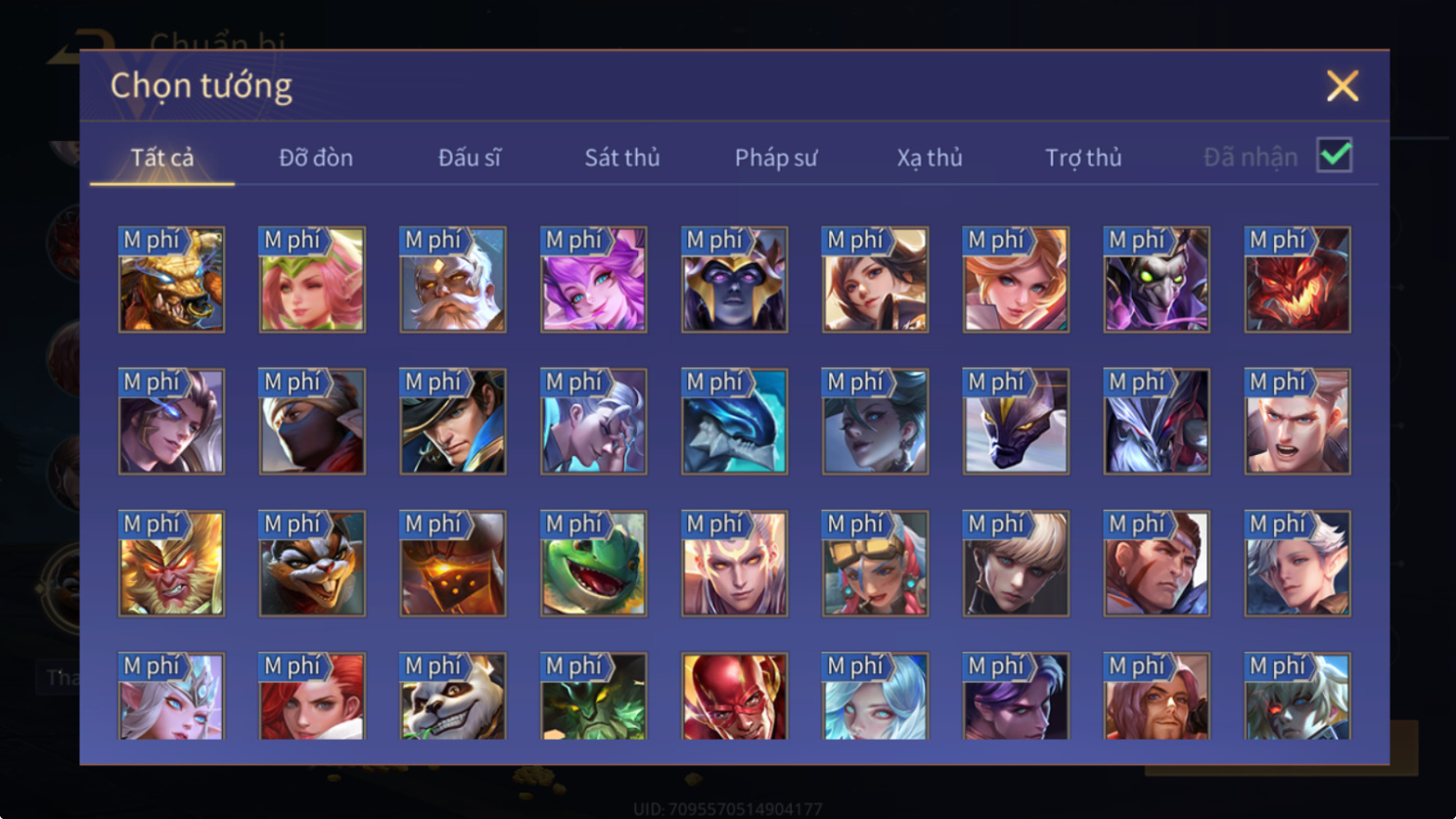
Task: Pick the red Flash superhero portrait
Action: click(x=735, y=696)
